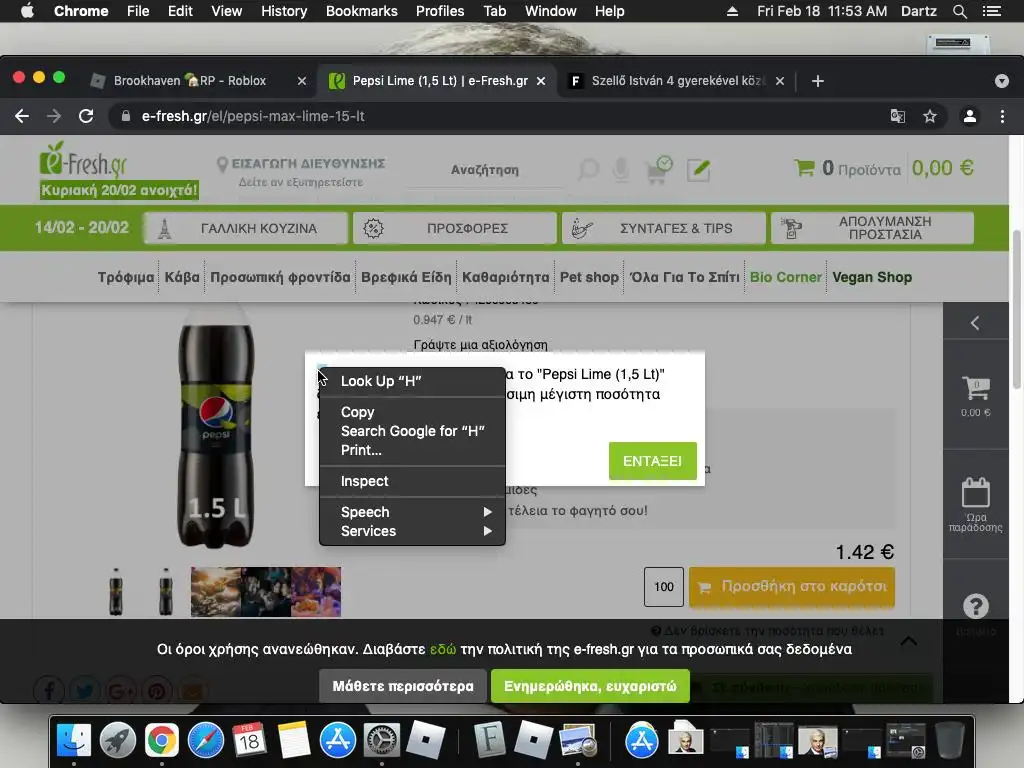Open System Preferences from the dock
Screen dimensions: 1024x768
pos(381,741)
